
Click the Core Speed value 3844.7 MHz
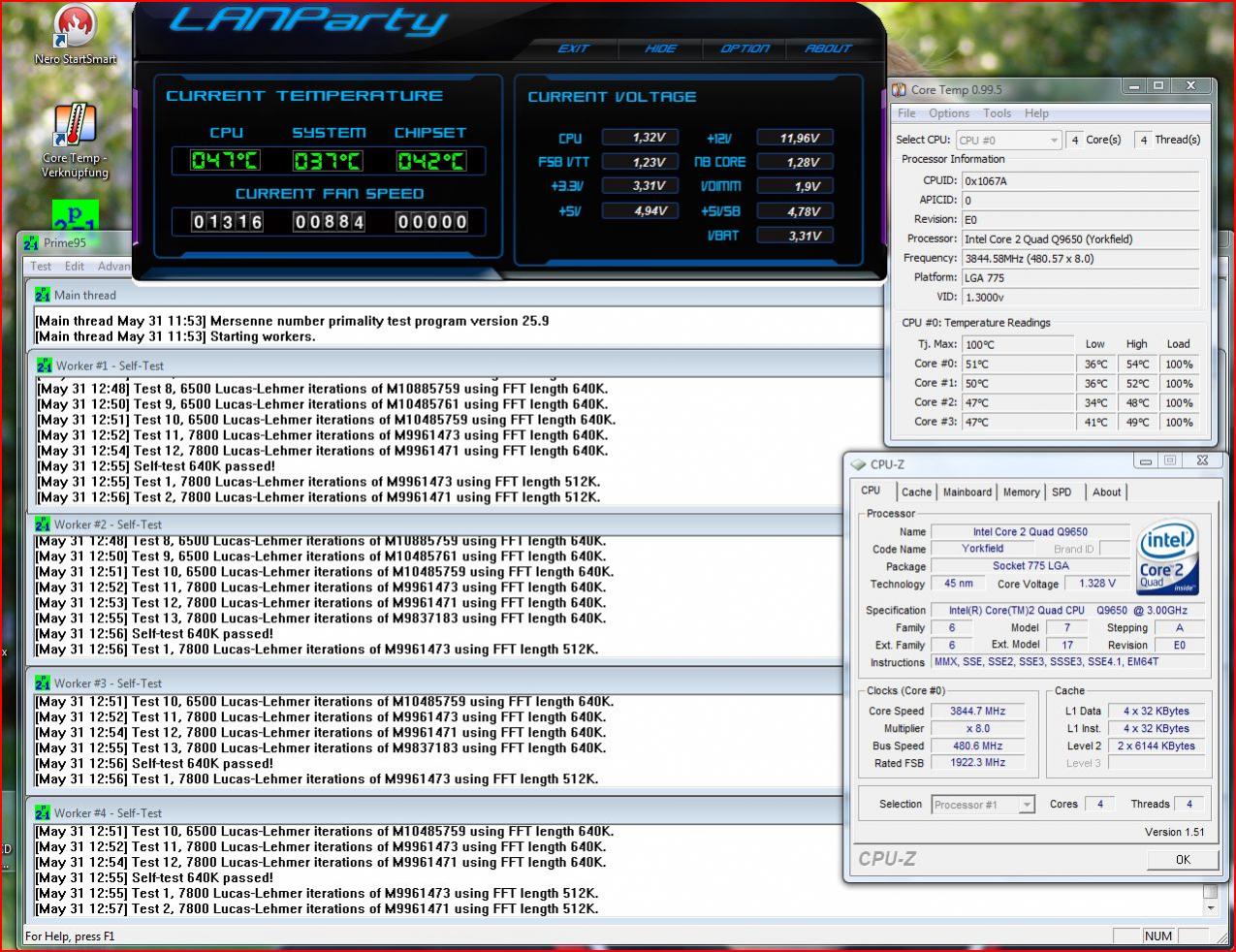click(979, 712)
